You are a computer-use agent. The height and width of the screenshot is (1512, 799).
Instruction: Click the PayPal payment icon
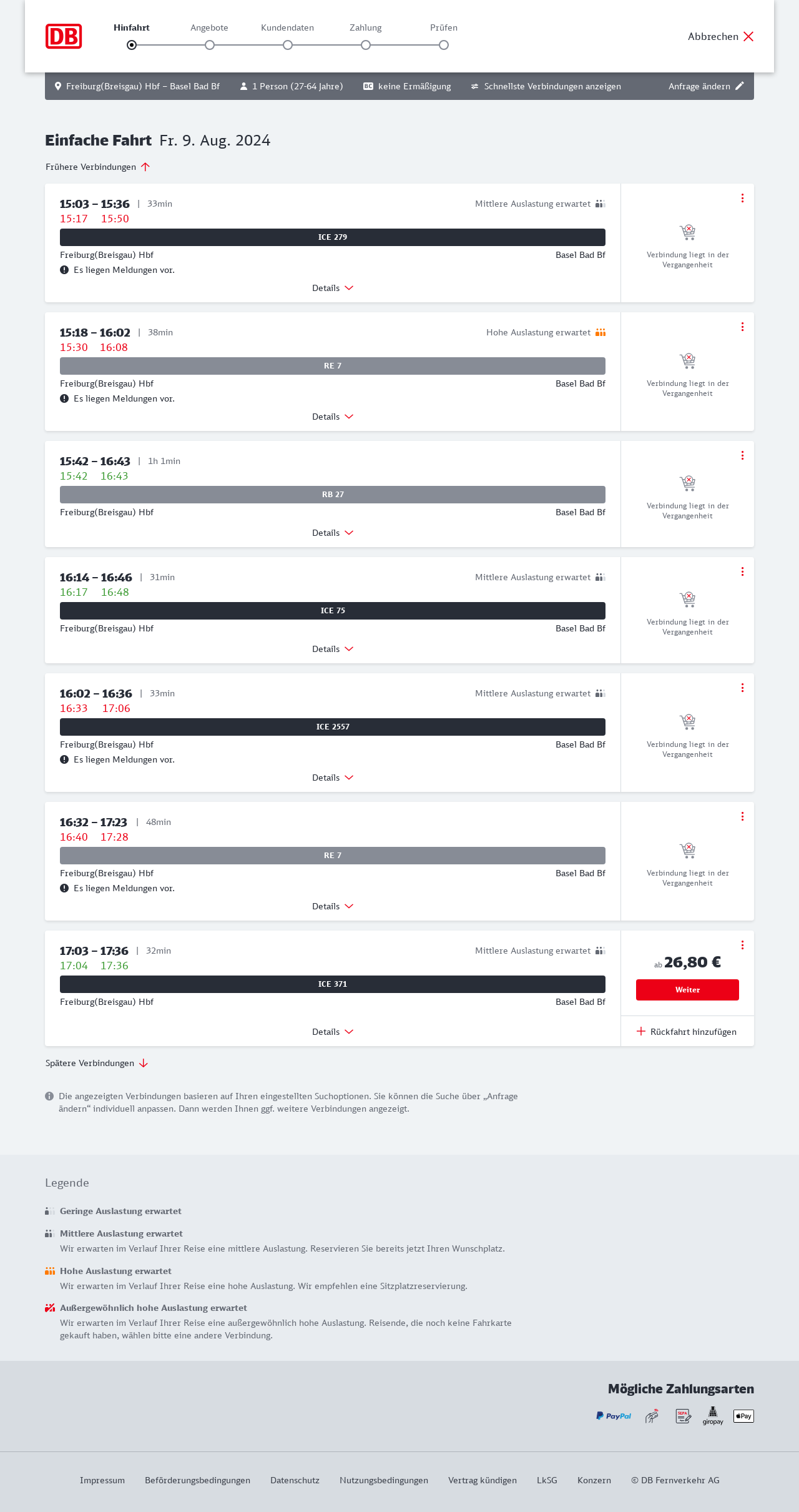[x=614, y=1416]
